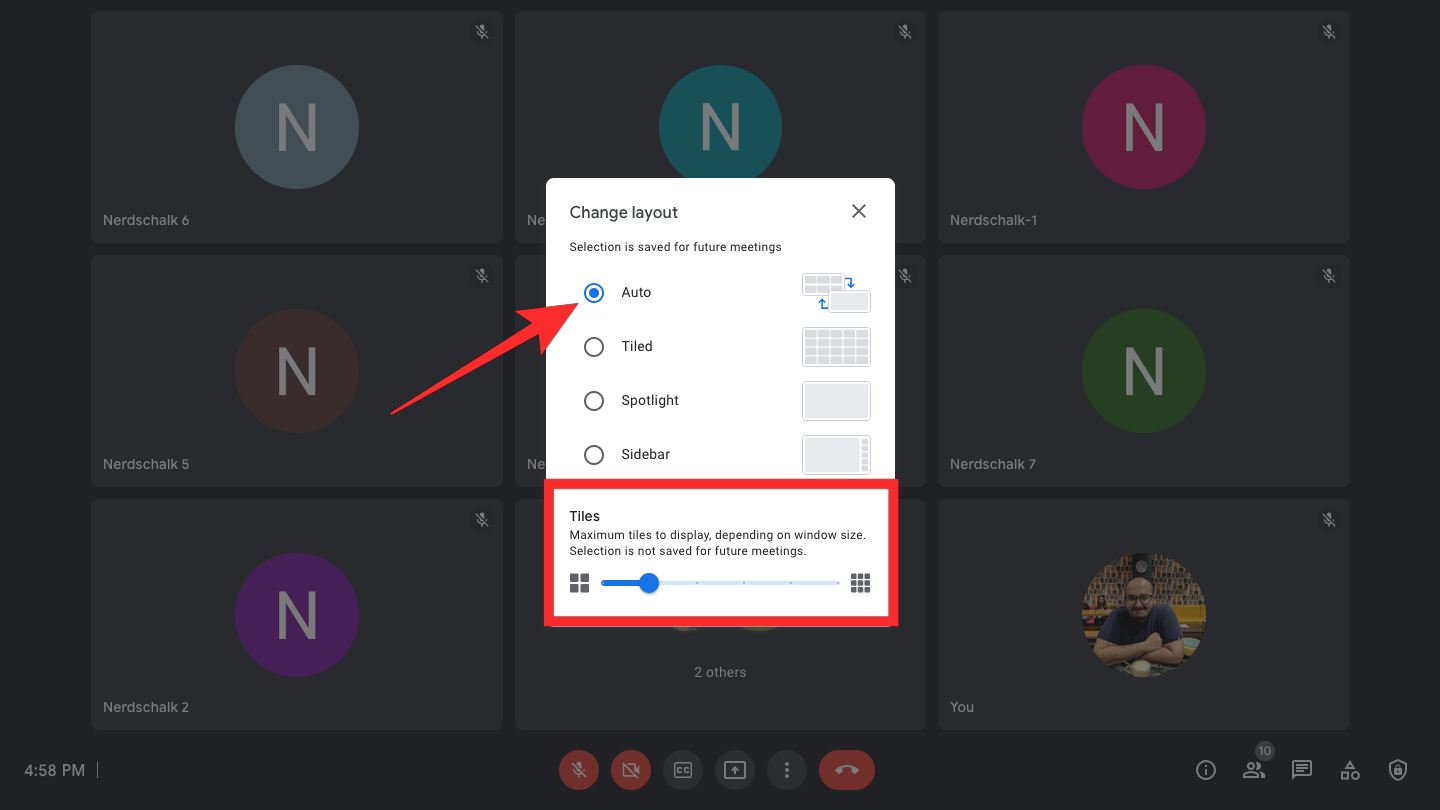Present your screen now
The width and height of the screenshot is (1440, 810).
pyautogui.click(x=734, y=770)
